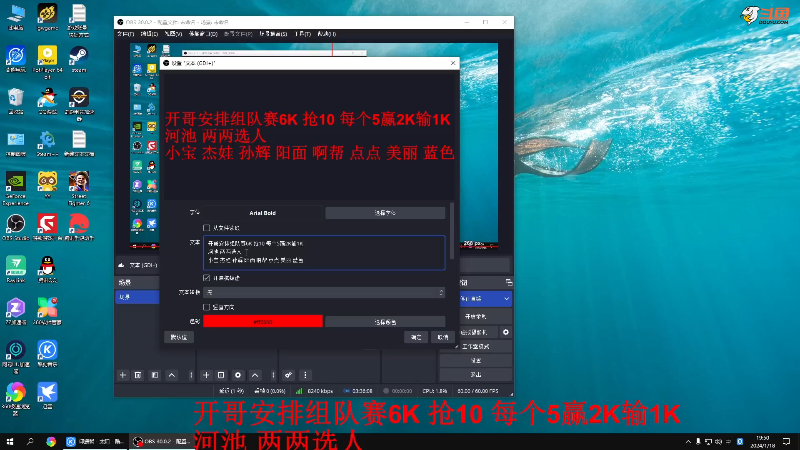The width and height of the screenshot is (800, 450).
Task: Click the Settings button in the controls
Action: (x=476, y=361)
